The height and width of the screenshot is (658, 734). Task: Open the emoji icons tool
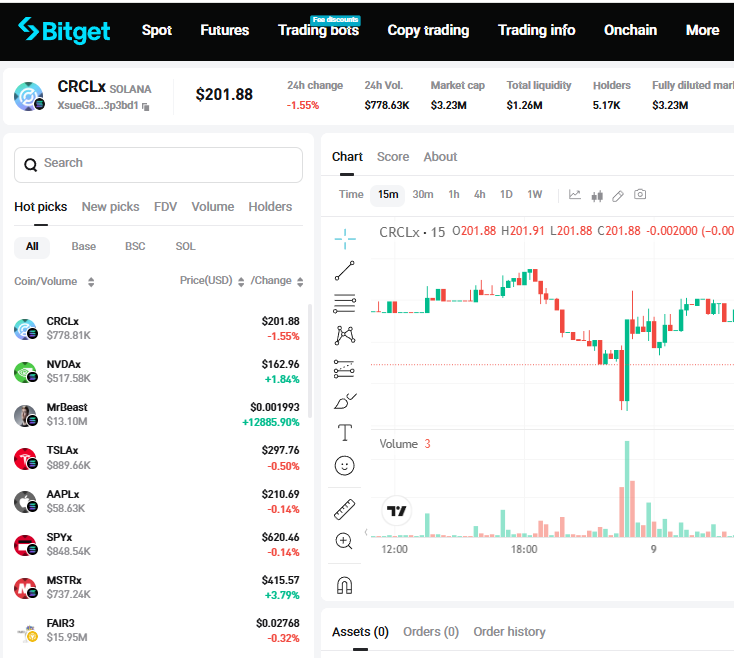[345, 466]
